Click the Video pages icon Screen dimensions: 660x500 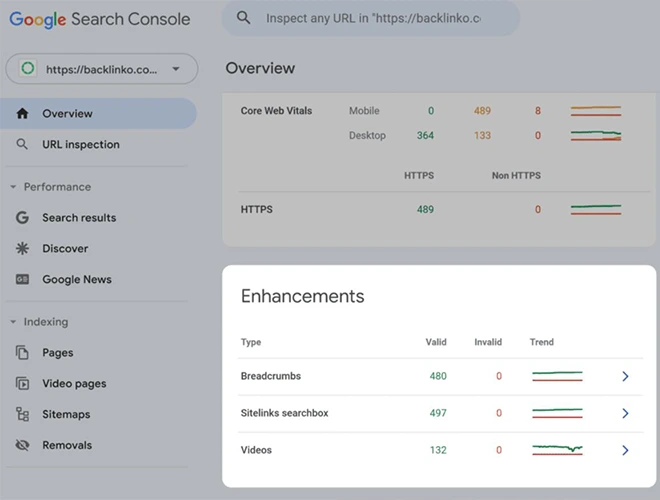tap(22, 384)
